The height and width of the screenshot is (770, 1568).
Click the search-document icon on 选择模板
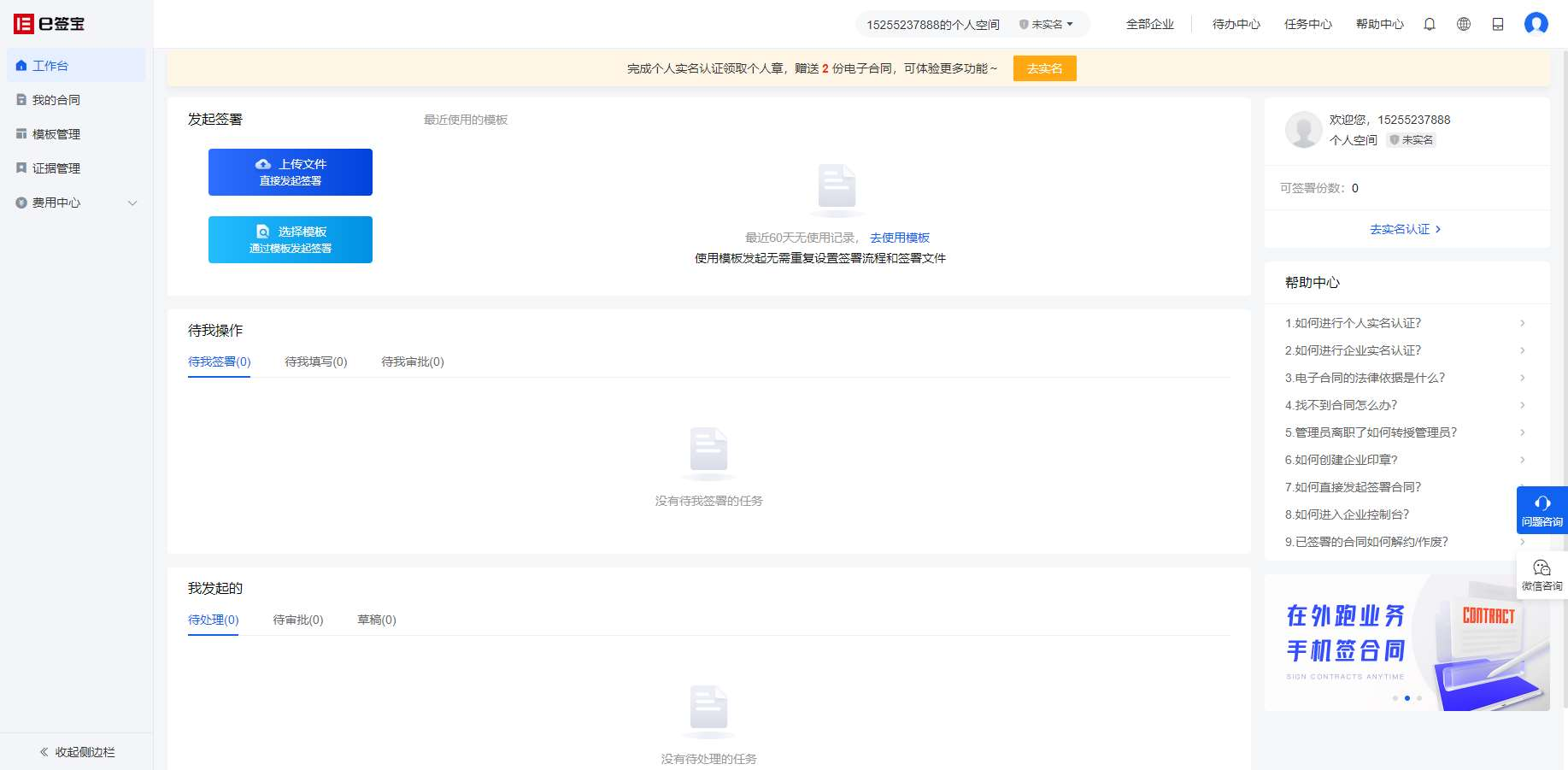263,232
